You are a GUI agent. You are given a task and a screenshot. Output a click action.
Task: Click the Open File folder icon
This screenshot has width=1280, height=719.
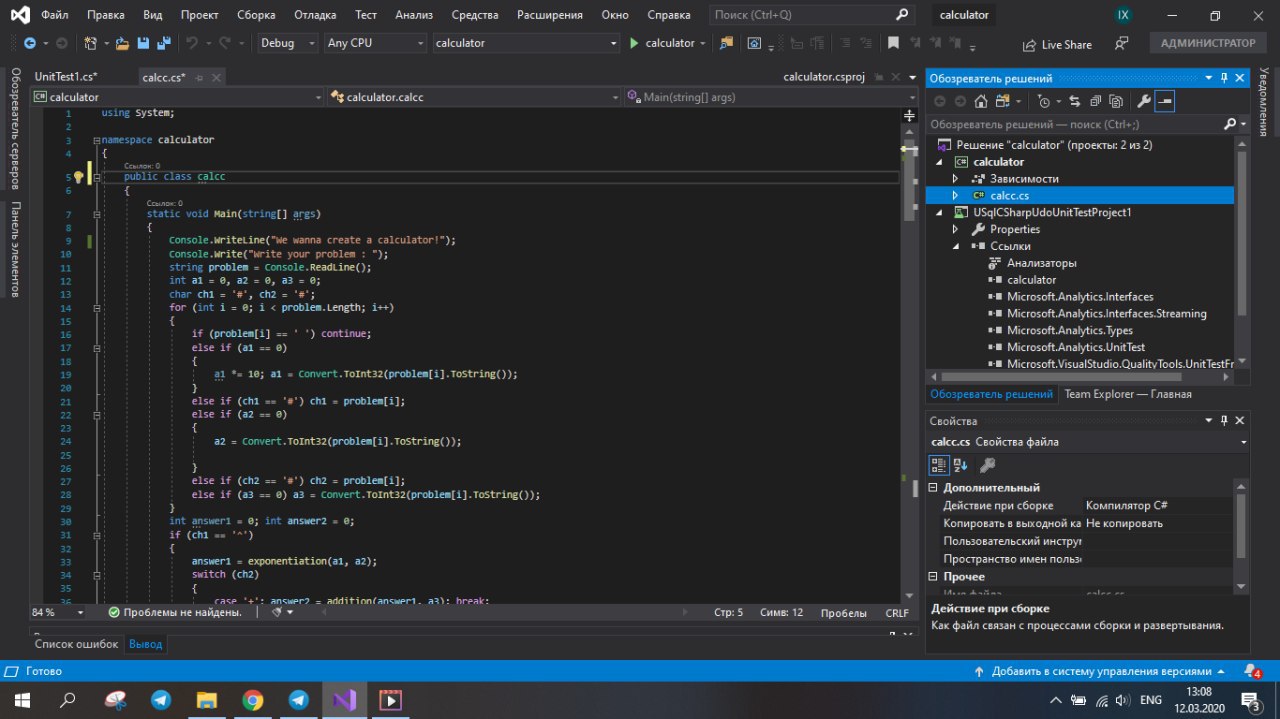(122, 43)
